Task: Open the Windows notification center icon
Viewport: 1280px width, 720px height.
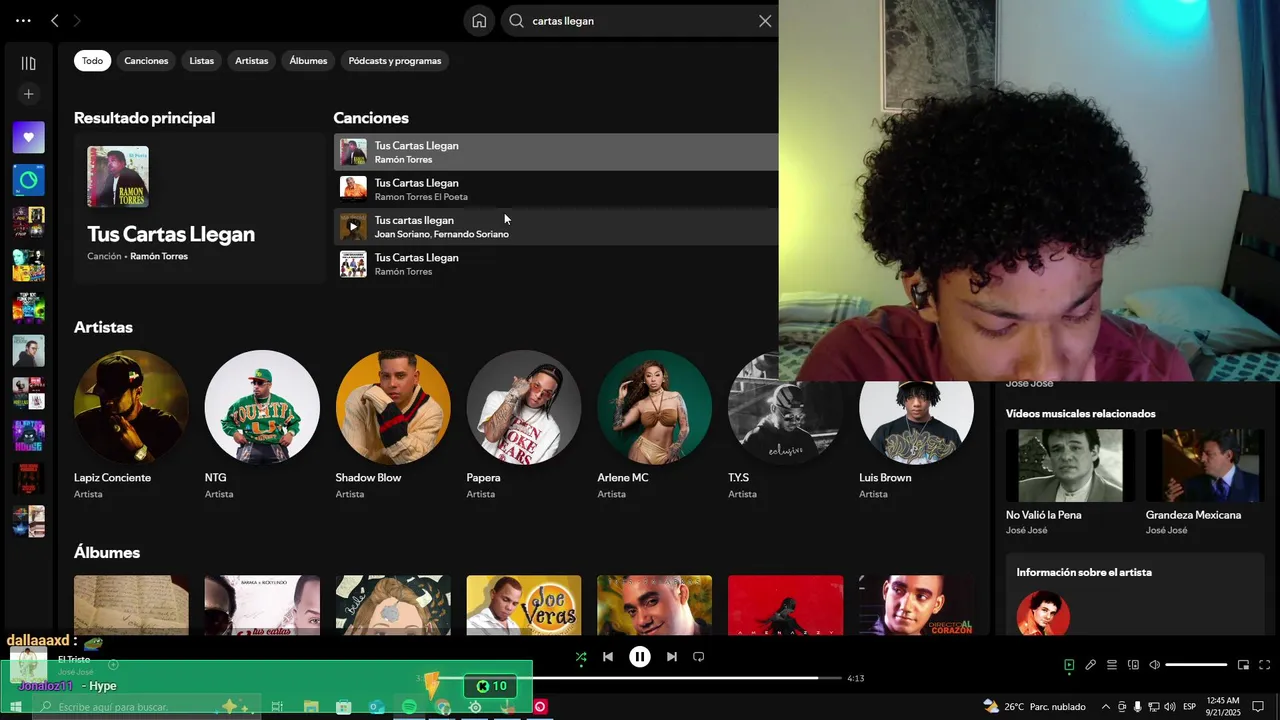Action: (1259, 707)
